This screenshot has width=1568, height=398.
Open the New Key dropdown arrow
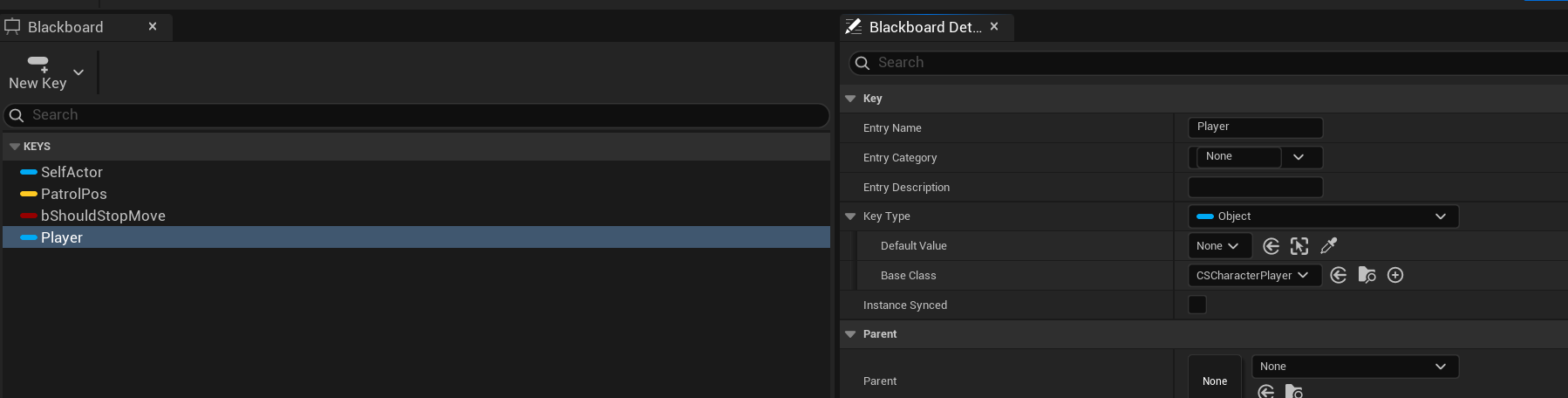[78, 72]
